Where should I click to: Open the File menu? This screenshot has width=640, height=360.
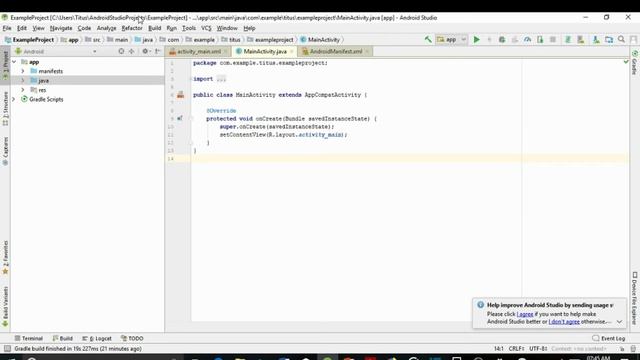coord(7,28)
